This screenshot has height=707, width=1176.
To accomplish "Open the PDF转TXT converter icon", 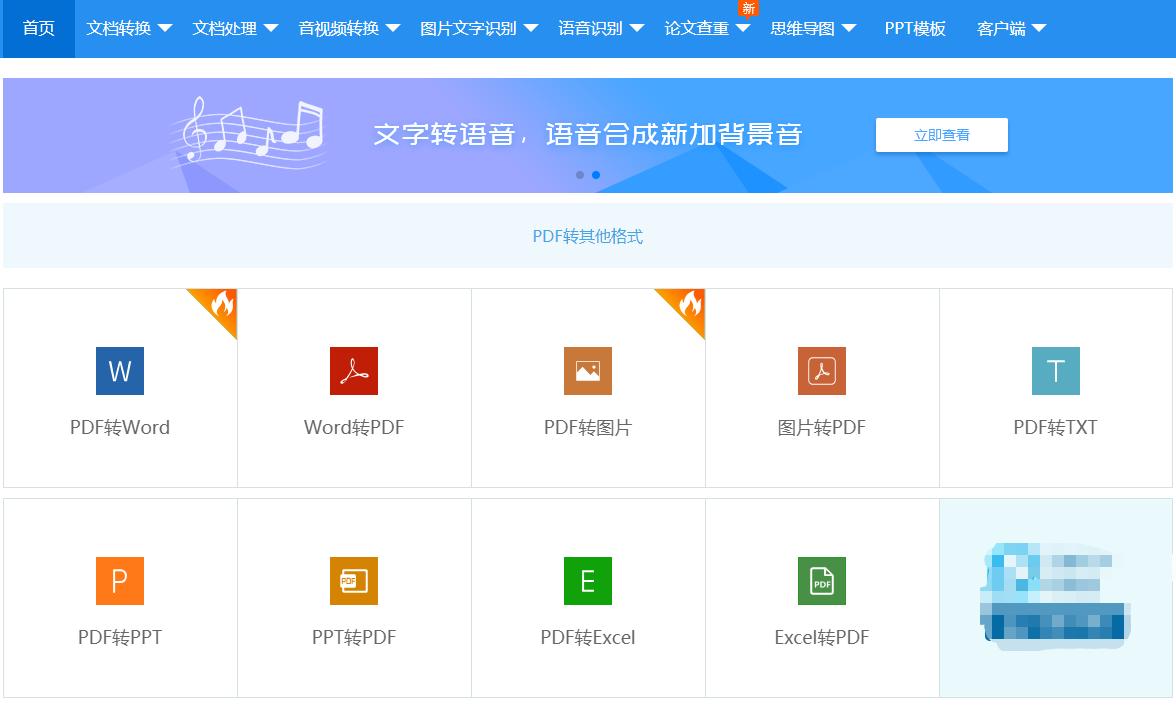I will point(1056,371).
